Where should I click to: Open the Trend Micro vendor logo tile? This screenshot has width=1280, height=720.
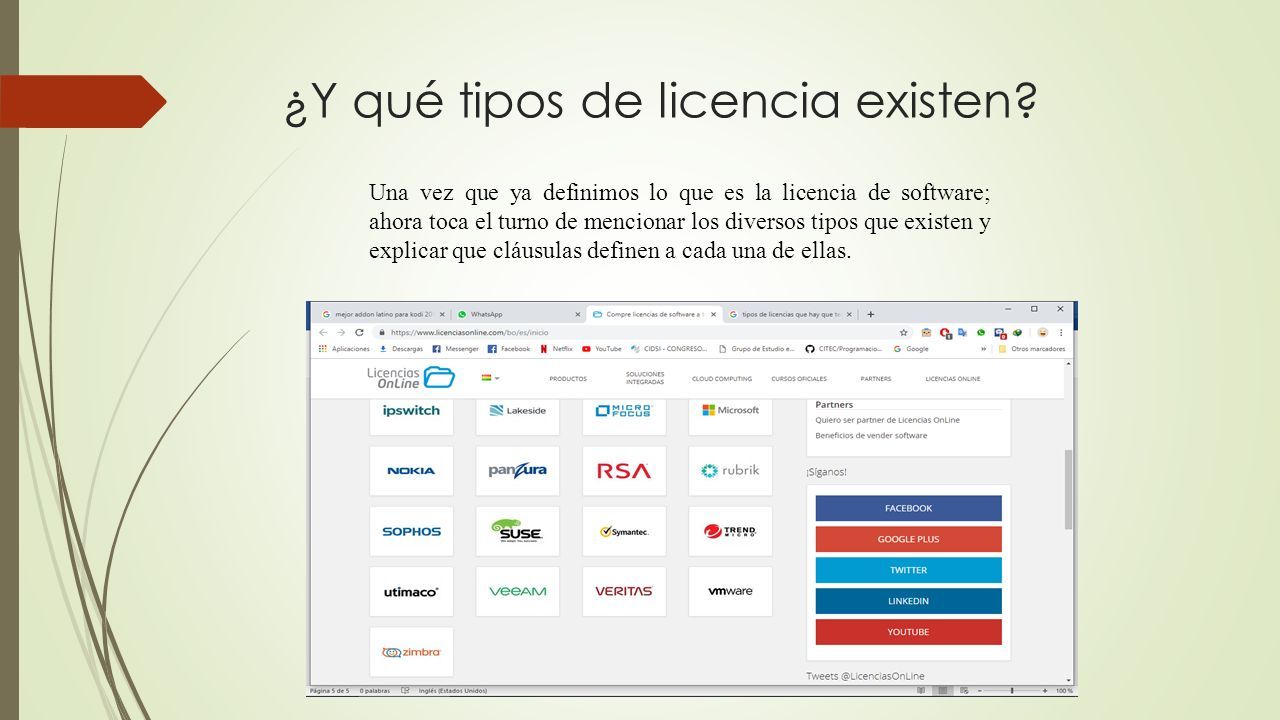point(730,531)
